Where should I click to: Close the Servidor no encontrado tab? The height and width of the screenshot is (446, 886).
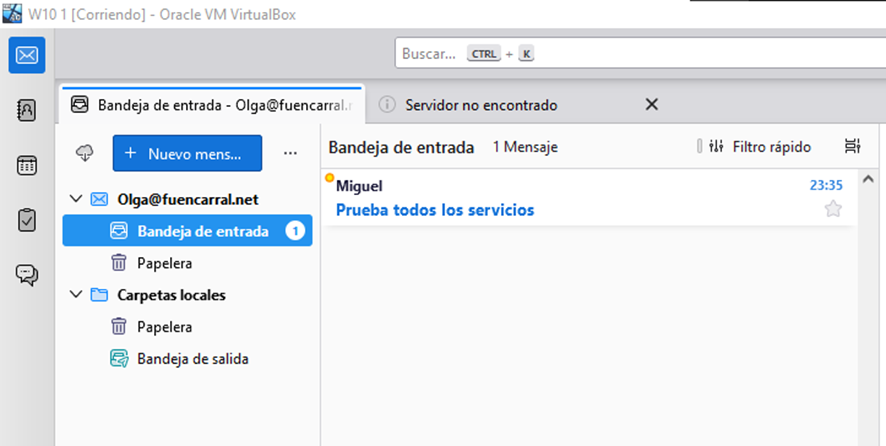651,105
